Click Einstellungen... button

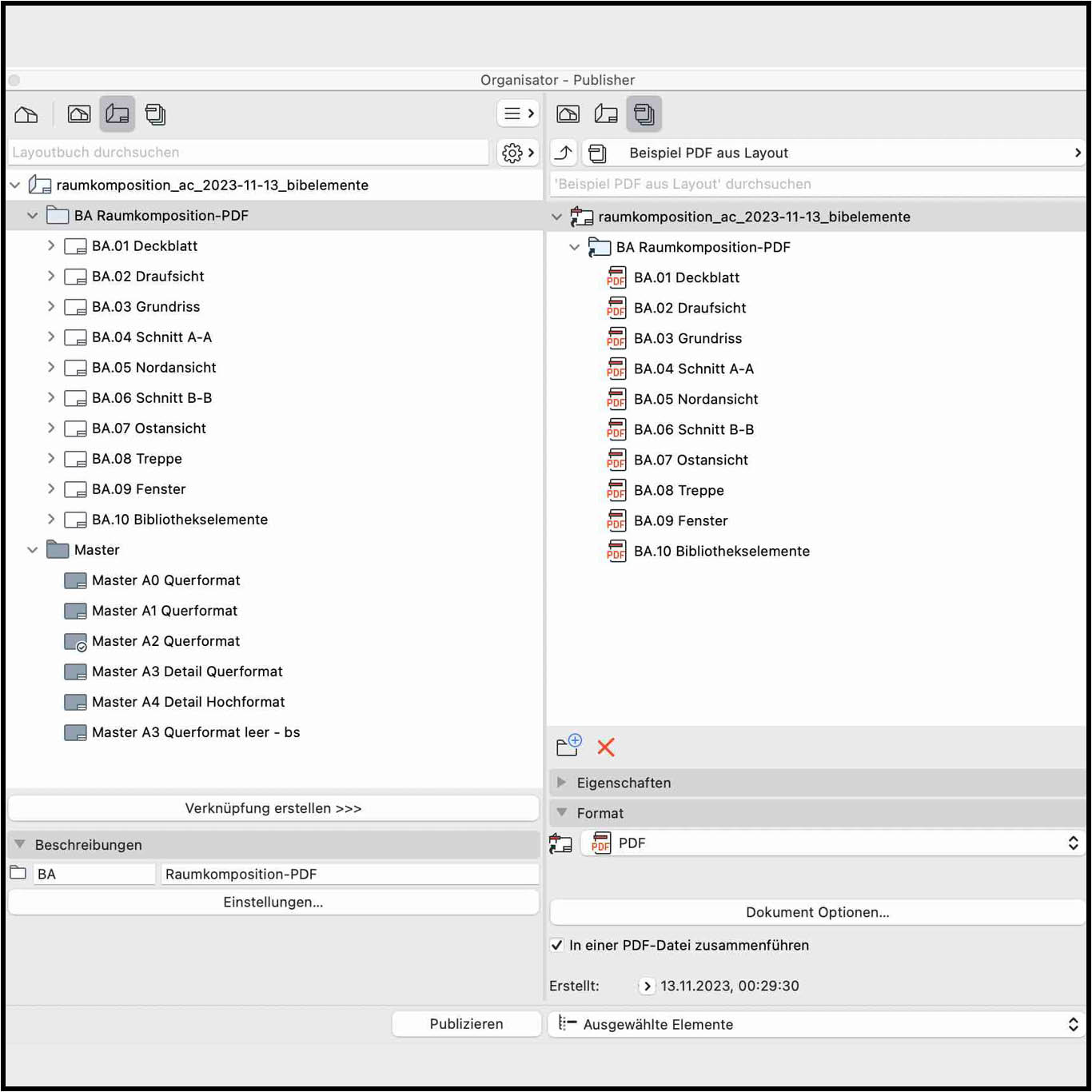point(273,902)
